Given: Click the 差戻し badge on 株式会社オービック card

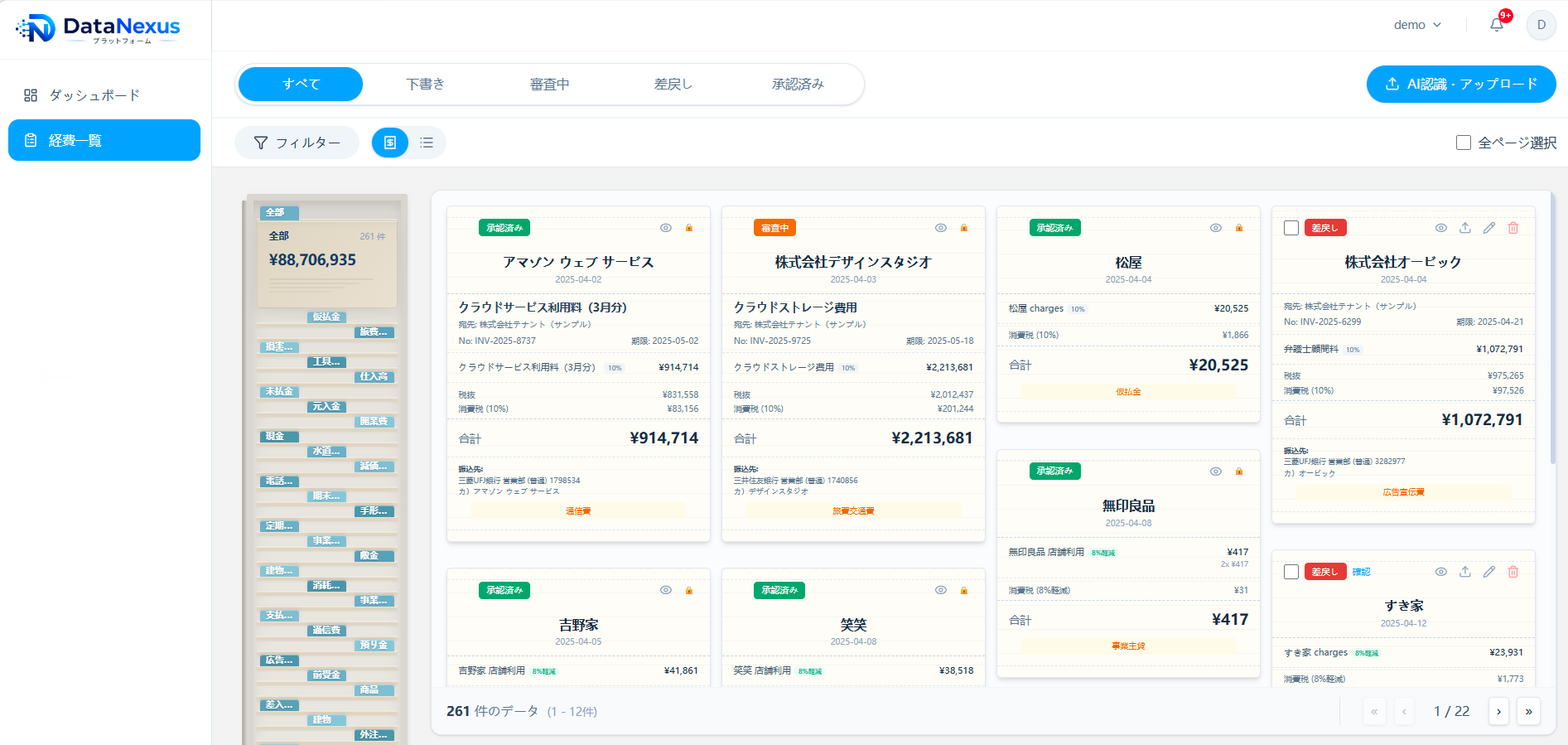Looking at the screenshot, I should pyautogui.click(x=1325, y=228).
